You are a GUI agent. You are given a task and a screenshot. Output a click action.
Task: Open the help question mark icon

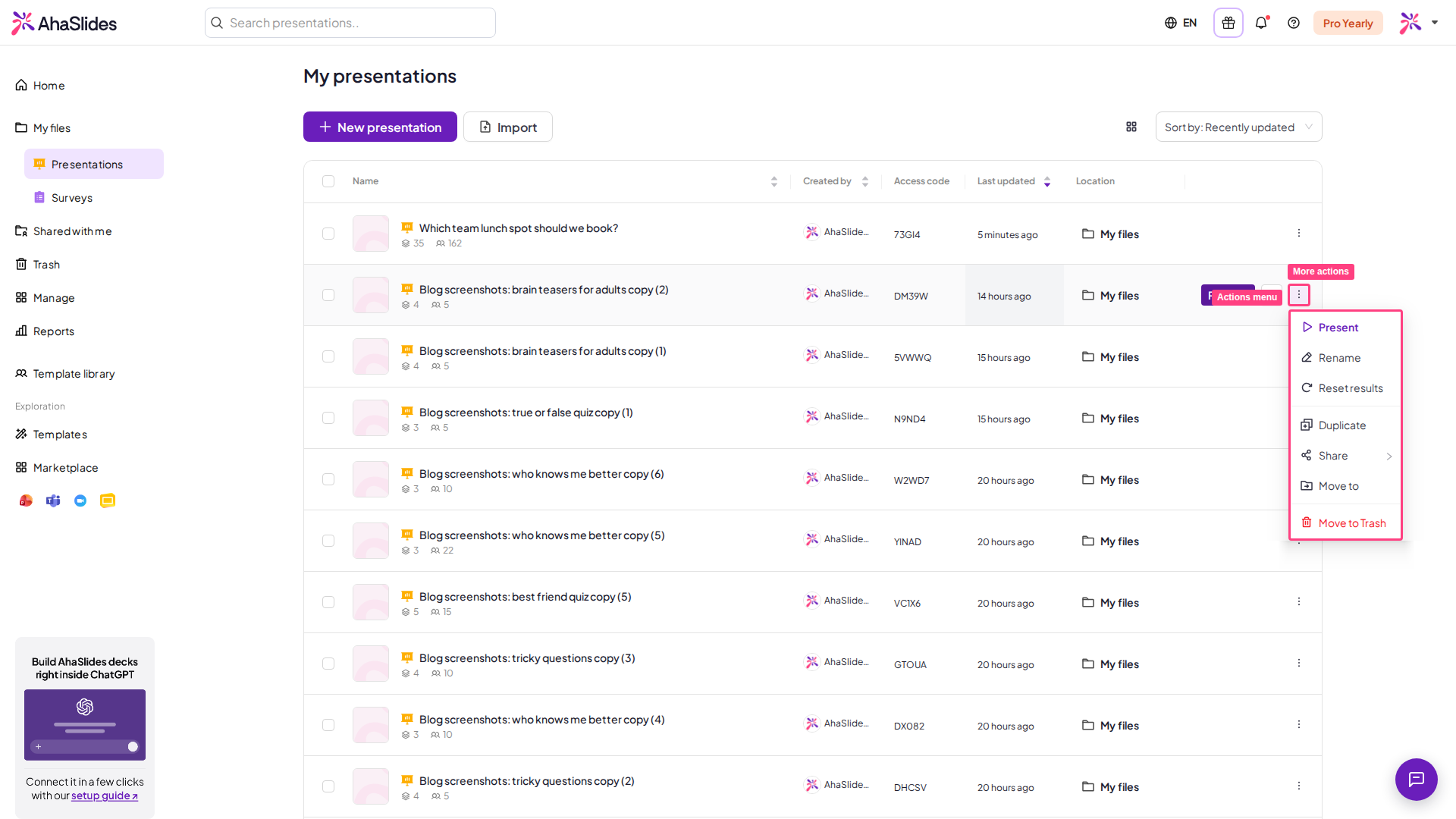click(1294, 23)
